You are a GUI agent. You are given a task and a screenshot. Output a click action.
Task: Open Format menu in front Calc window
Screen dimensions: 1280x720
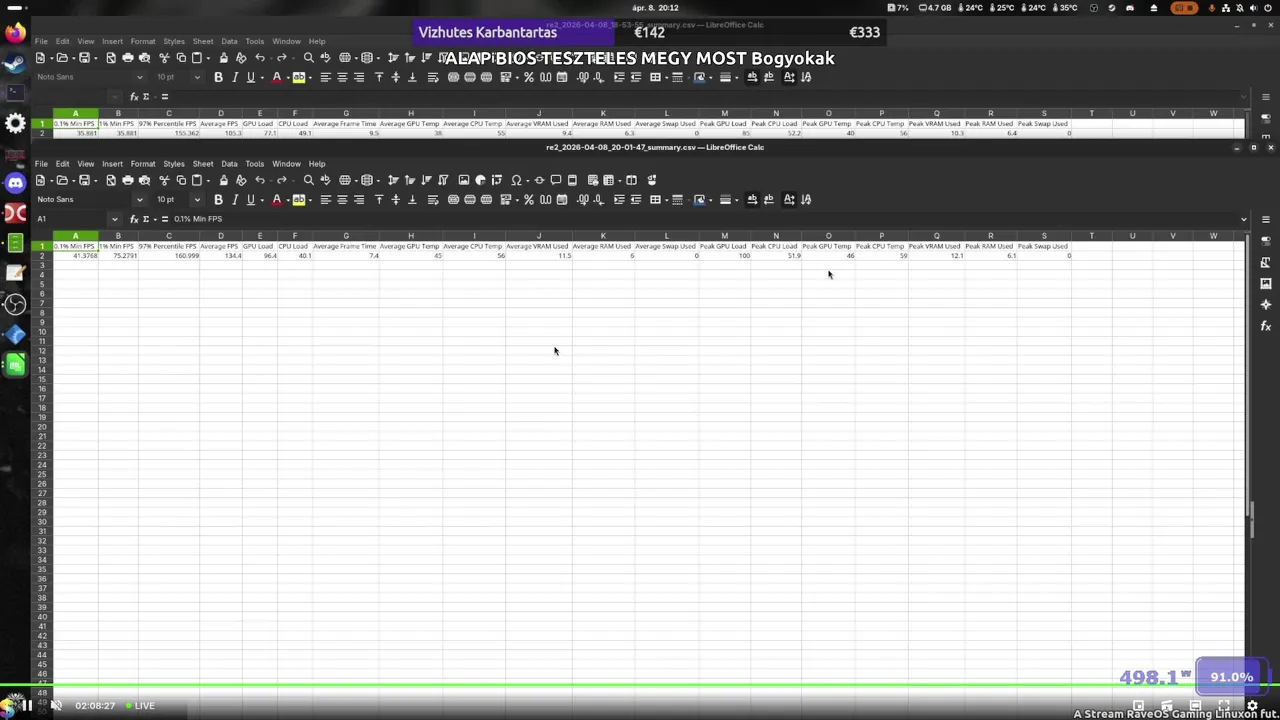[x=143, y=163]
